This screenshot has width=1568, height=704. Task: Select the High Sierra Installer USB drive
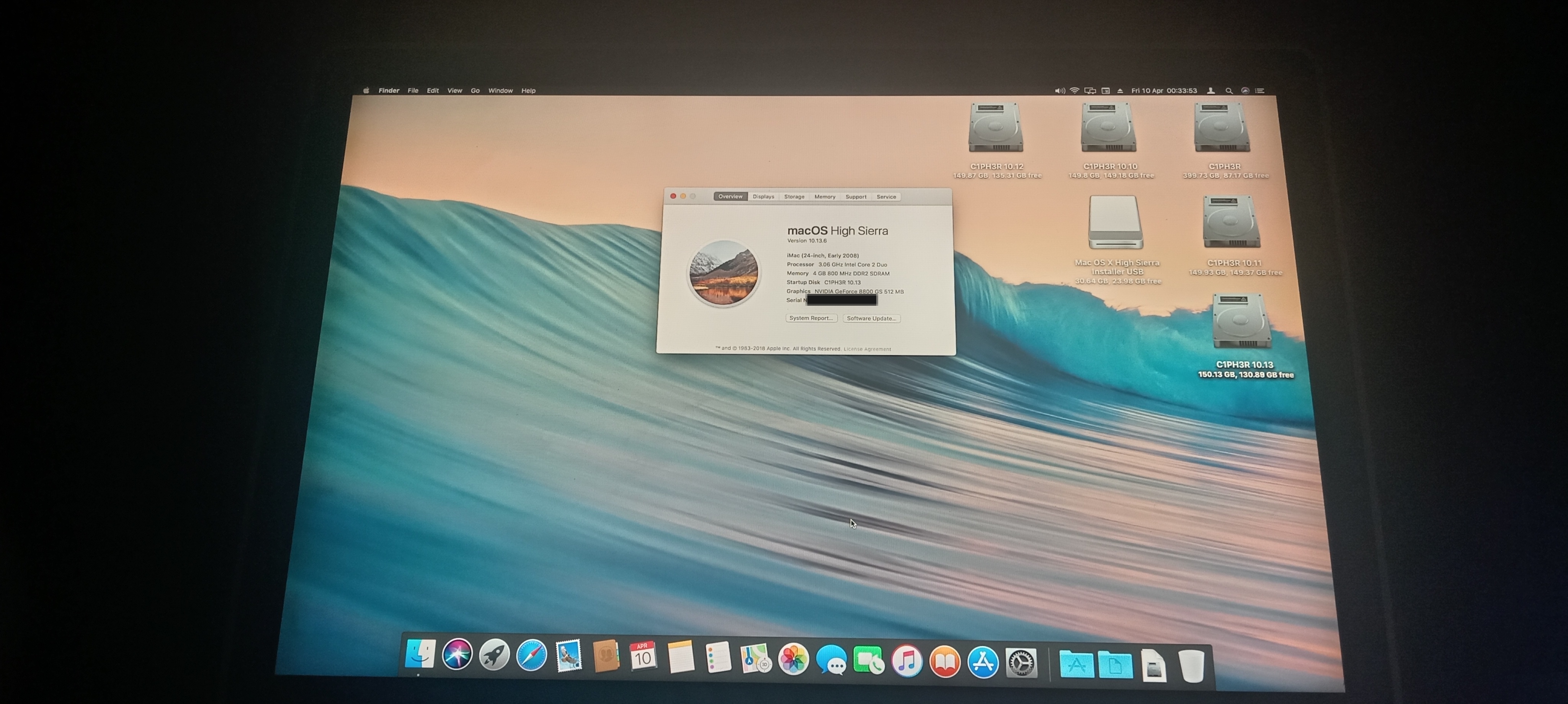1115,222
